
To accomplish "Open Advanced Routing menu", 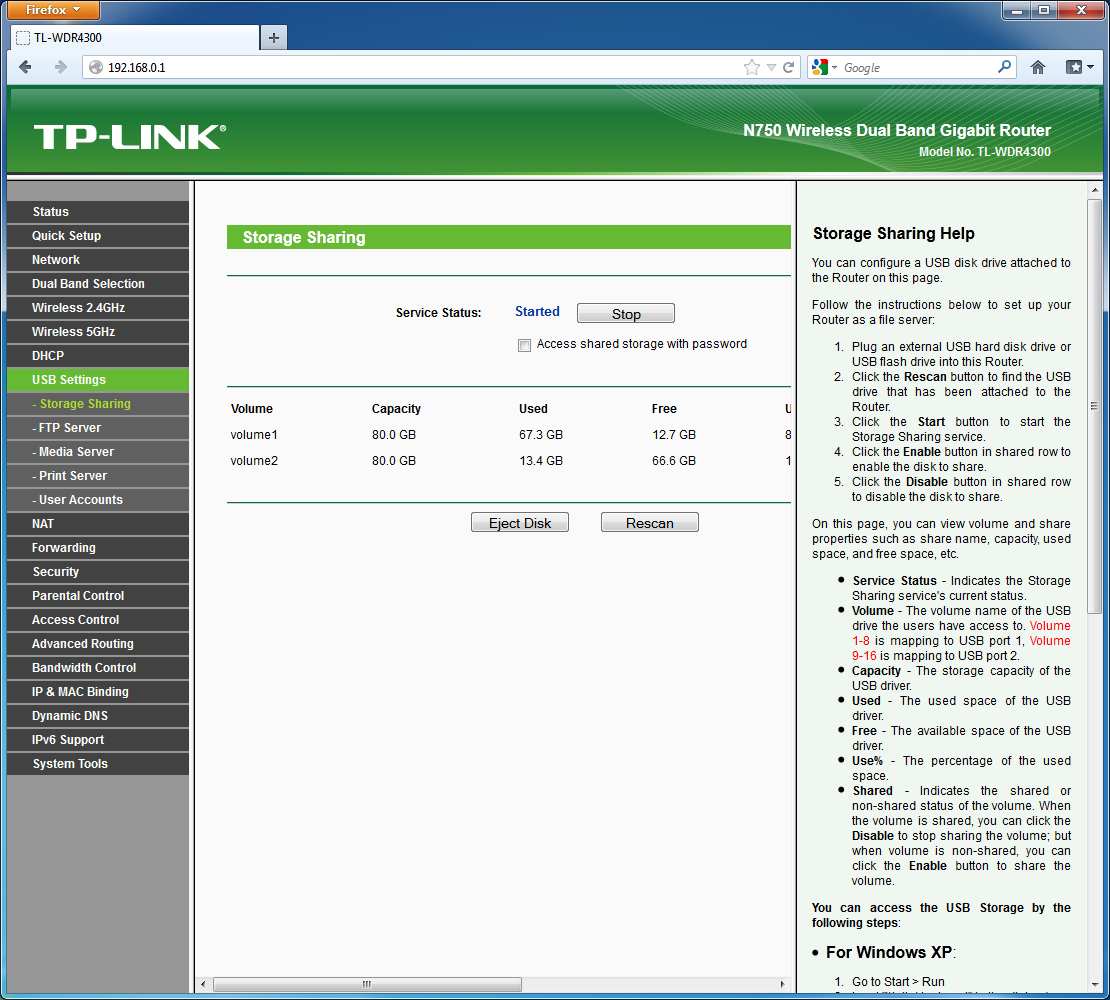I will [x=98, y=645].
